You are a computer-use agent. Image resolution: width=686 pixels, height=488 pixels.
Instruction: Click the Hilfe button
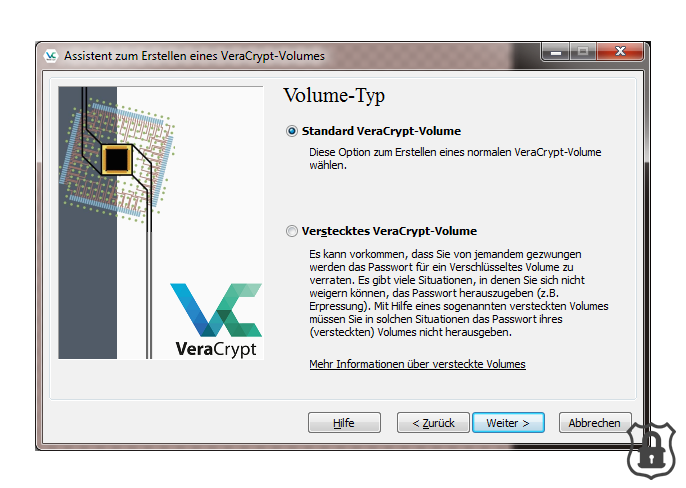click(344, 423)
